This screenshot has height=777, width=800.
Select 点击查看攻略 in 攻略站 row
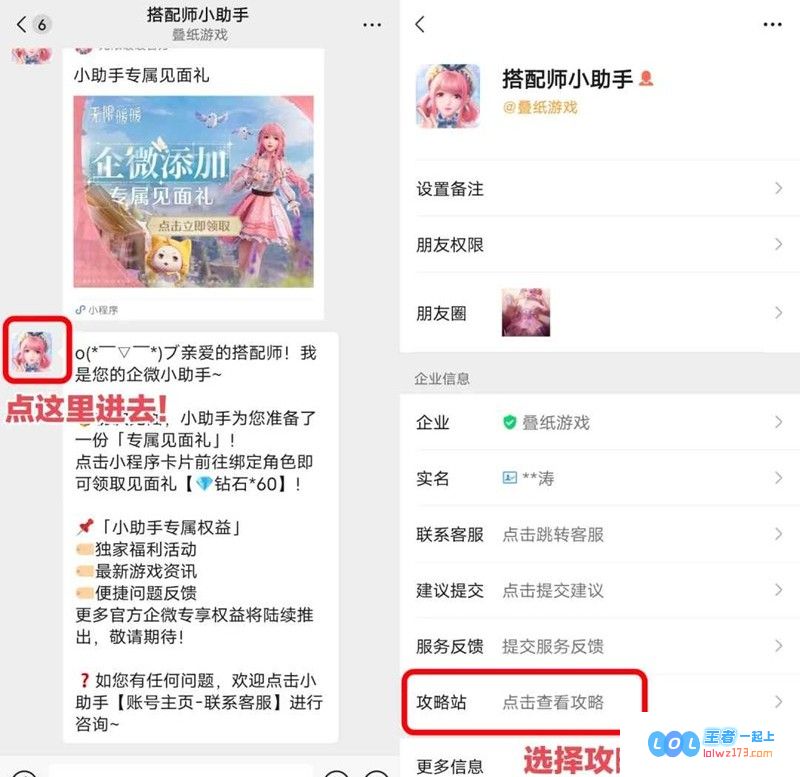(x=553, y=702)
